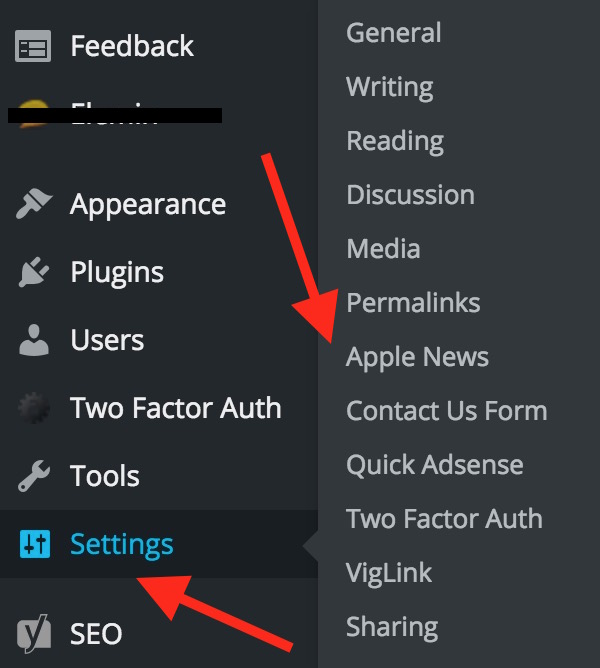Open General settings submenu item
The height and width of the screenshot is (668, 600).
(x=394, y=33)
